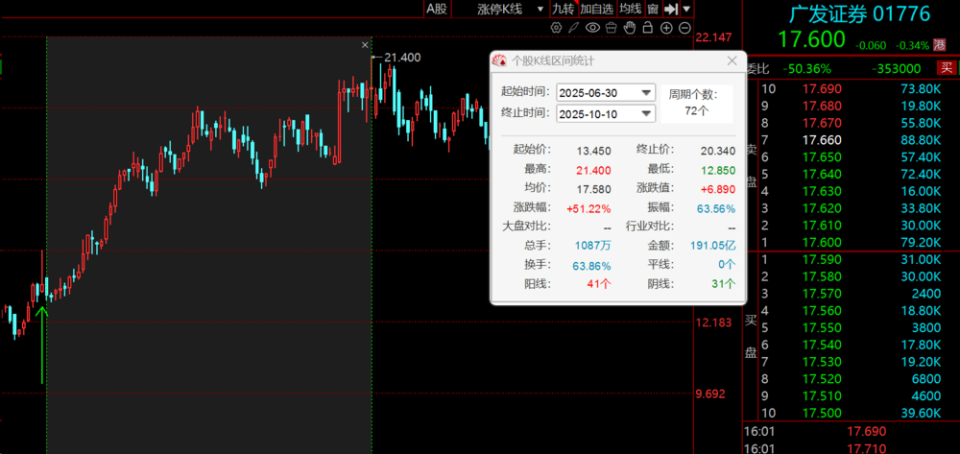
Task: Click the 振幅 value 63.56%
Action: [716, 208]
